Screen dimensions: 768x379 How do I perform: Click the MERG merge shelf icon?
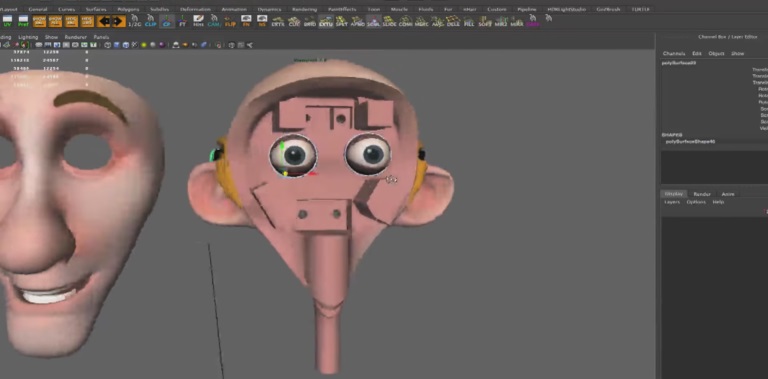point(421,21)
